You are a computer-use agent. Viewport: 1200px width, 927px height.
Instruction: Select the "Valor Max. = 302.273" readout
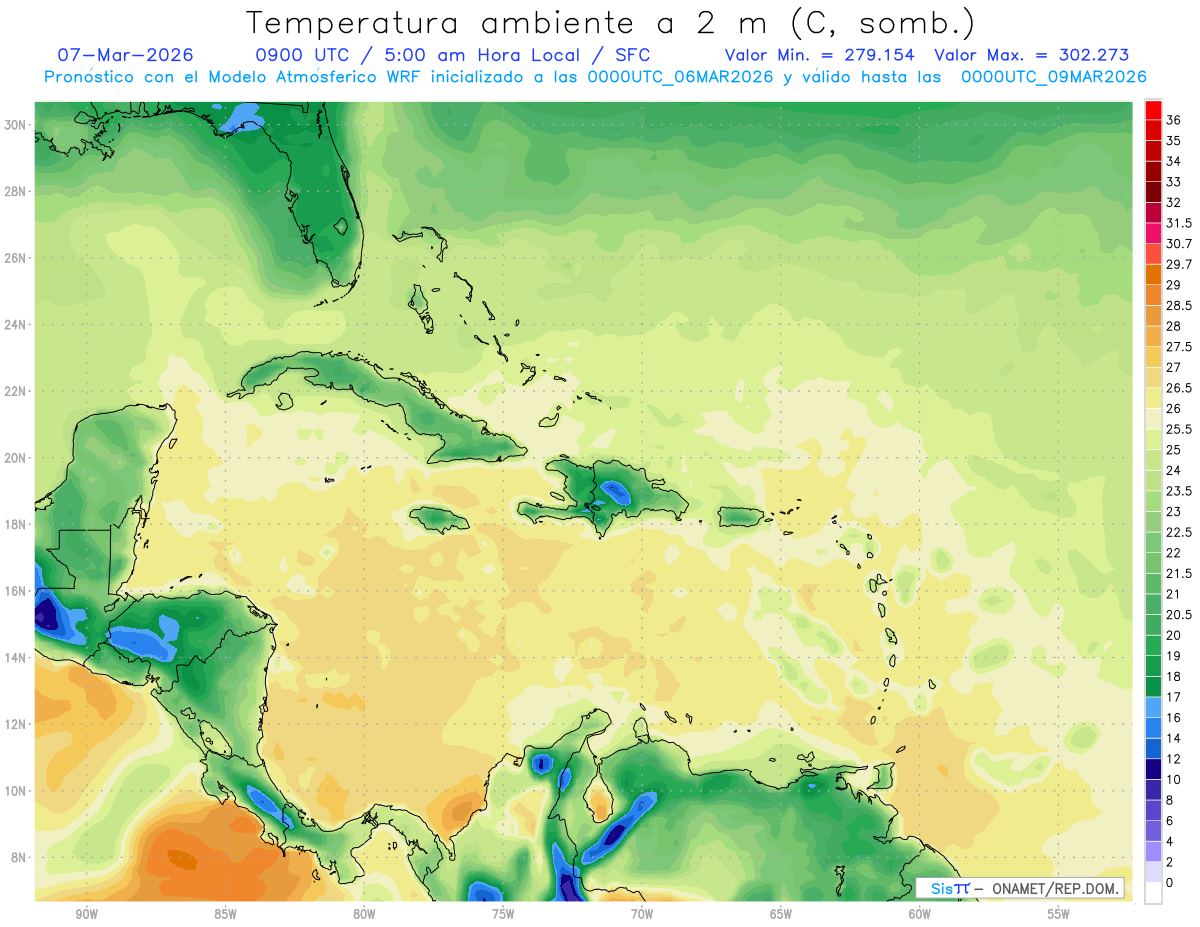point(1031,55)
